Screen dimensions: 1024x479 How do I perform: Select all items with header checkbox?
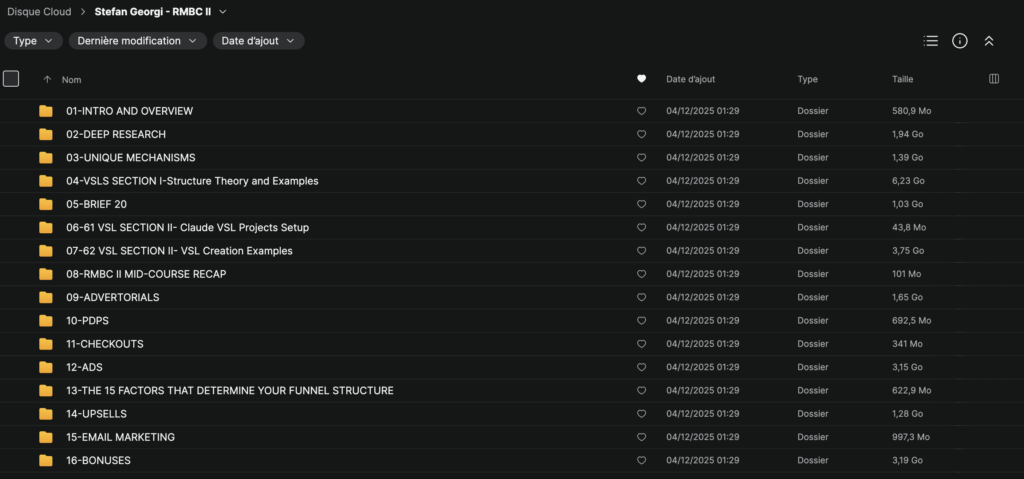(x=11, y=79)
